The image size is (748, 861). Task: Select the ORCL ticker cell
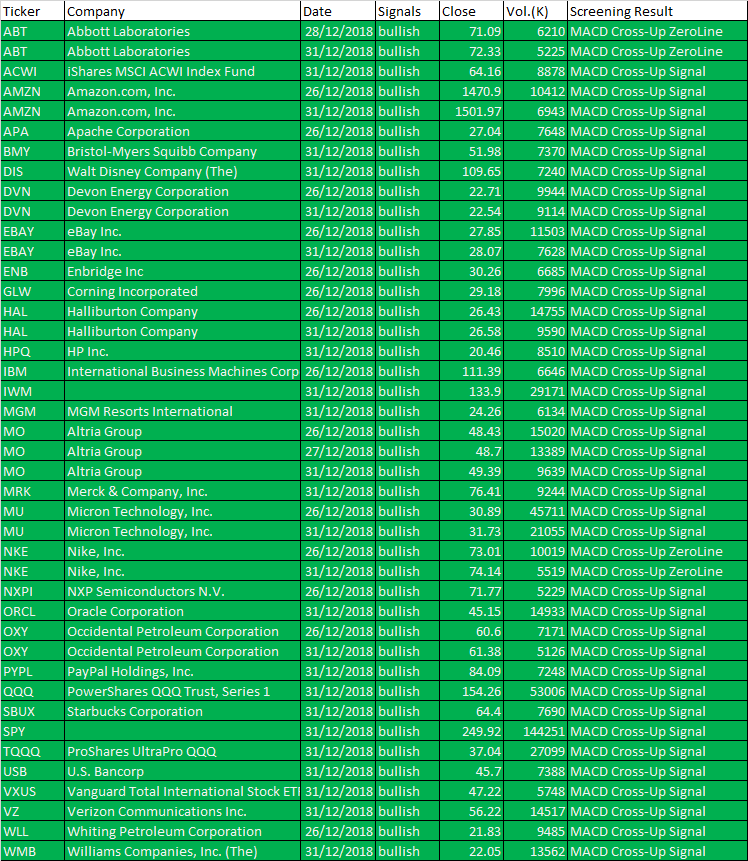coord(32,612)
